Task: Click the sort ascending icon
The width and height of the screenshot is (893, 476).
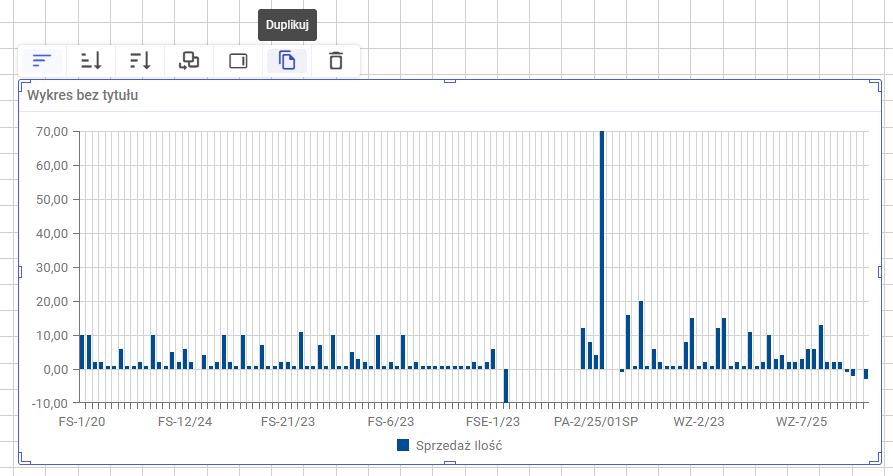Action: [91, 61]
